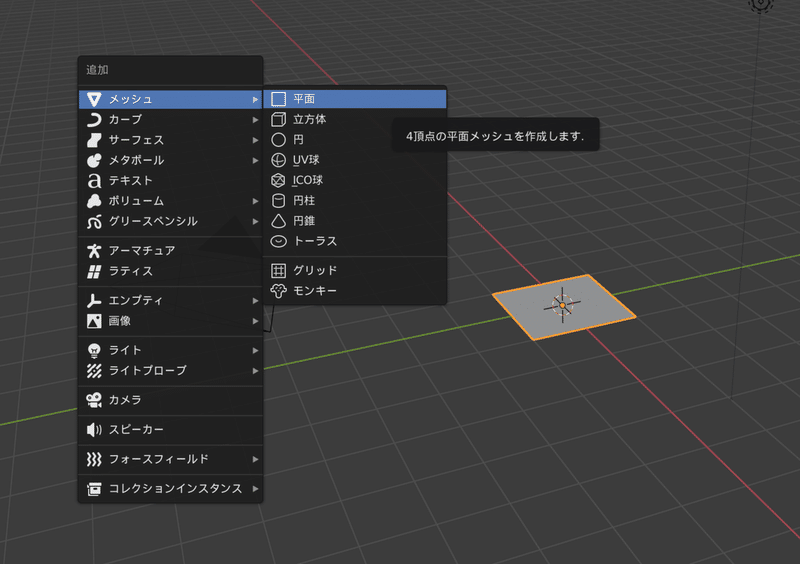Click the フォースフィールド wave icon
Screen dimensions: 800x564
(94, 459)
